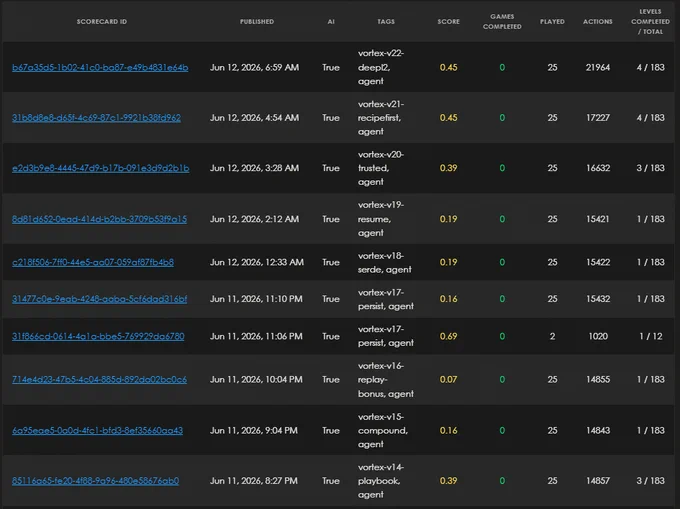Click the TAGS column header

coord(386,21)
